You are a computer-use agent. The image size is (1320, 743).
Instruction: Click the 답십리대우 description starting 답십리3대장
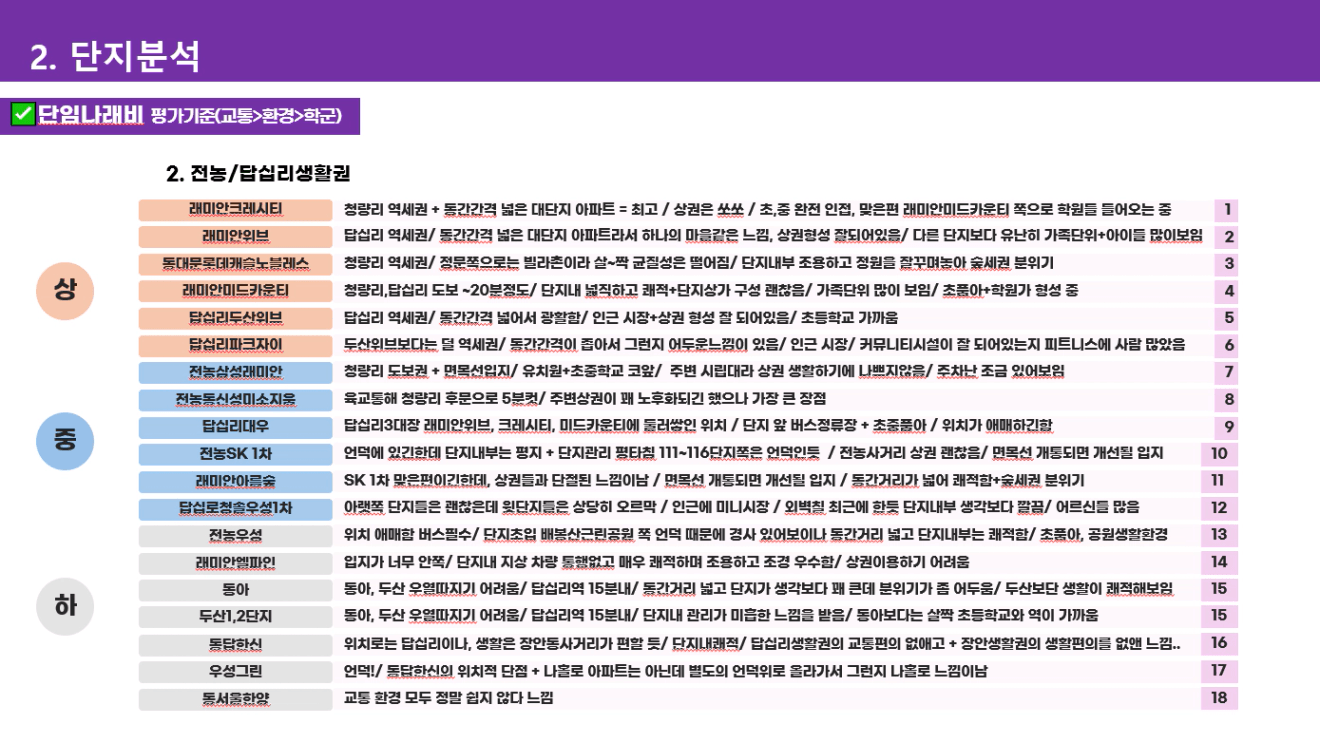click(697, 426)
